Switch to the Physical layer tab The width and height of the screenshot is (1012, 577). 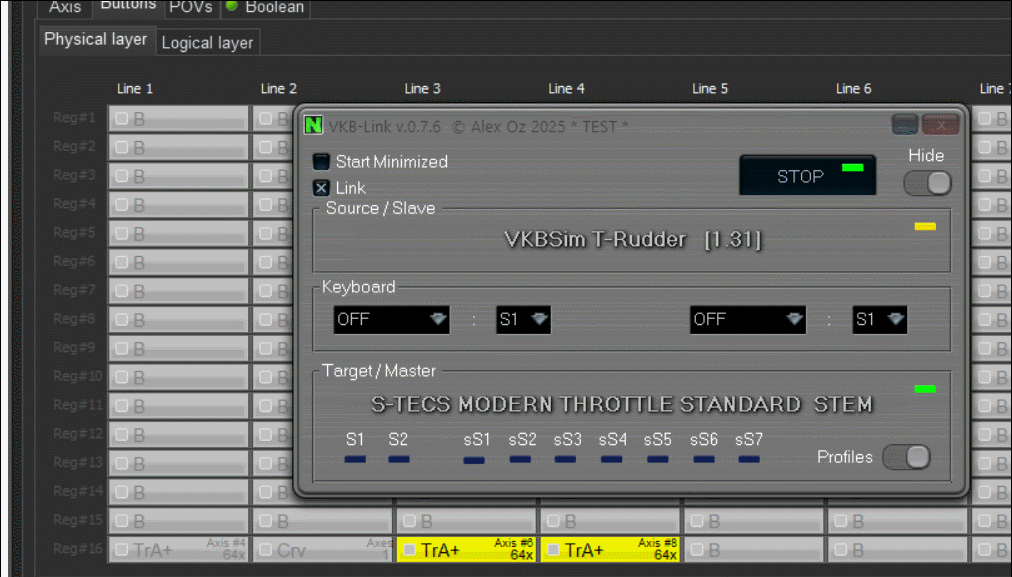click(x=96, y=39)
